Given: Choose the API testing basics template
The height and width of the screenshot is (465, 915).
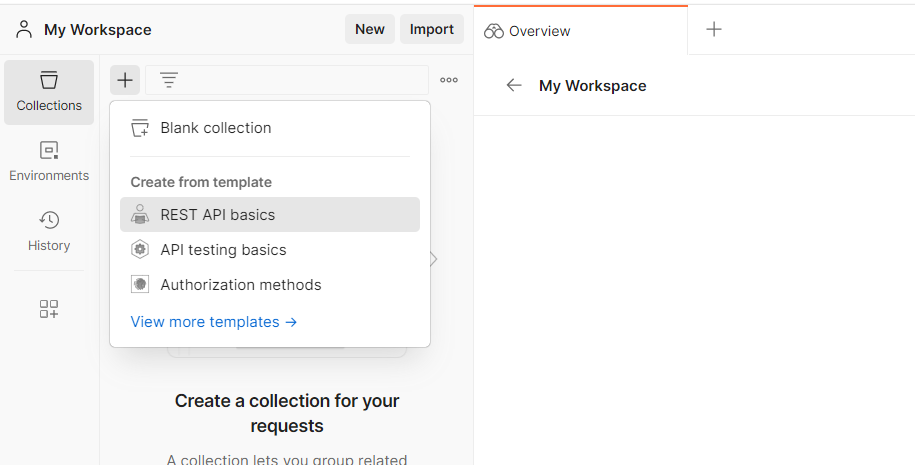Looking at the screenshot, I should click(223, 250).
